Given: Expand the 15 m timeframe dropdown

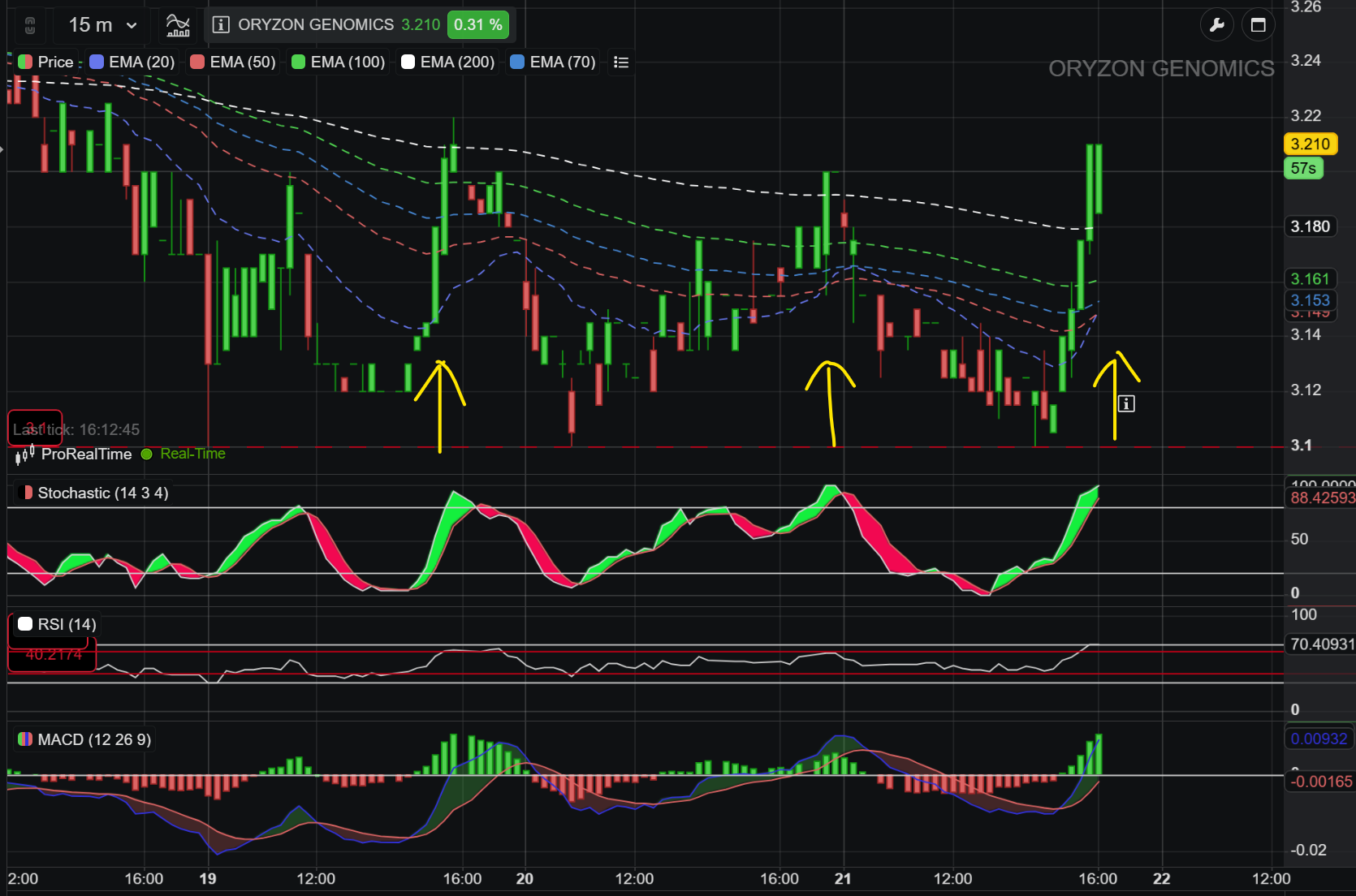Looking at the screenshot, I should 103,25.
